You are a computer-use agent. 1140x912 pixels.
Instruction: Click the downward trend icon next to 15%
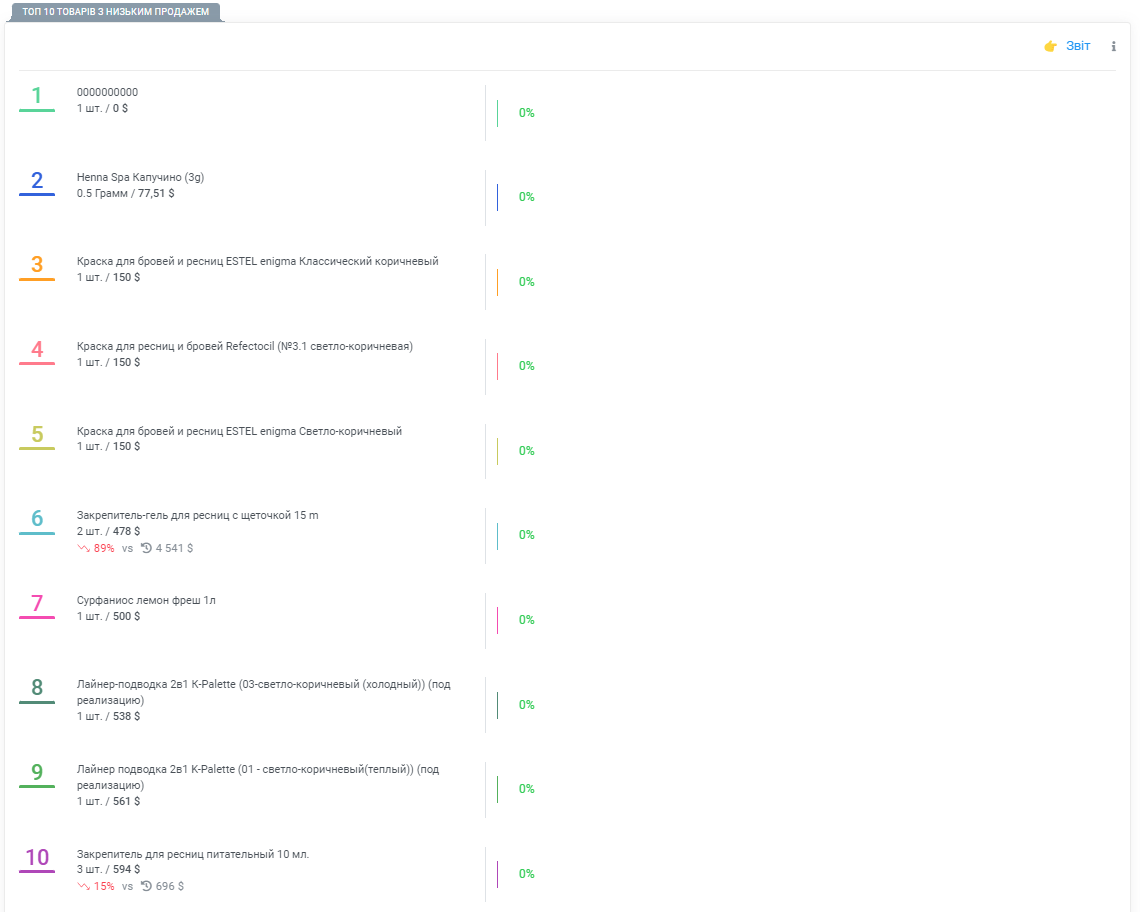pyautogui.click(x=84, y=887)
